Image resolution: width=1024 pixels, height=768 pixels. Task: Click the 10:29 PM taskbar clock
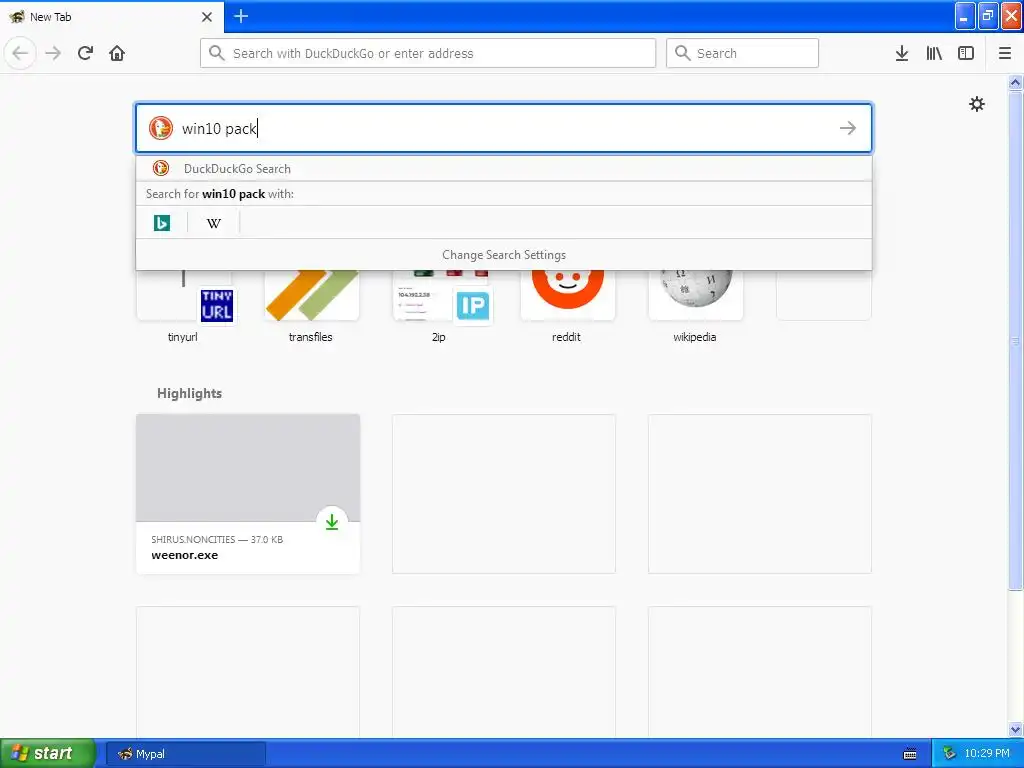click(987, 754)
